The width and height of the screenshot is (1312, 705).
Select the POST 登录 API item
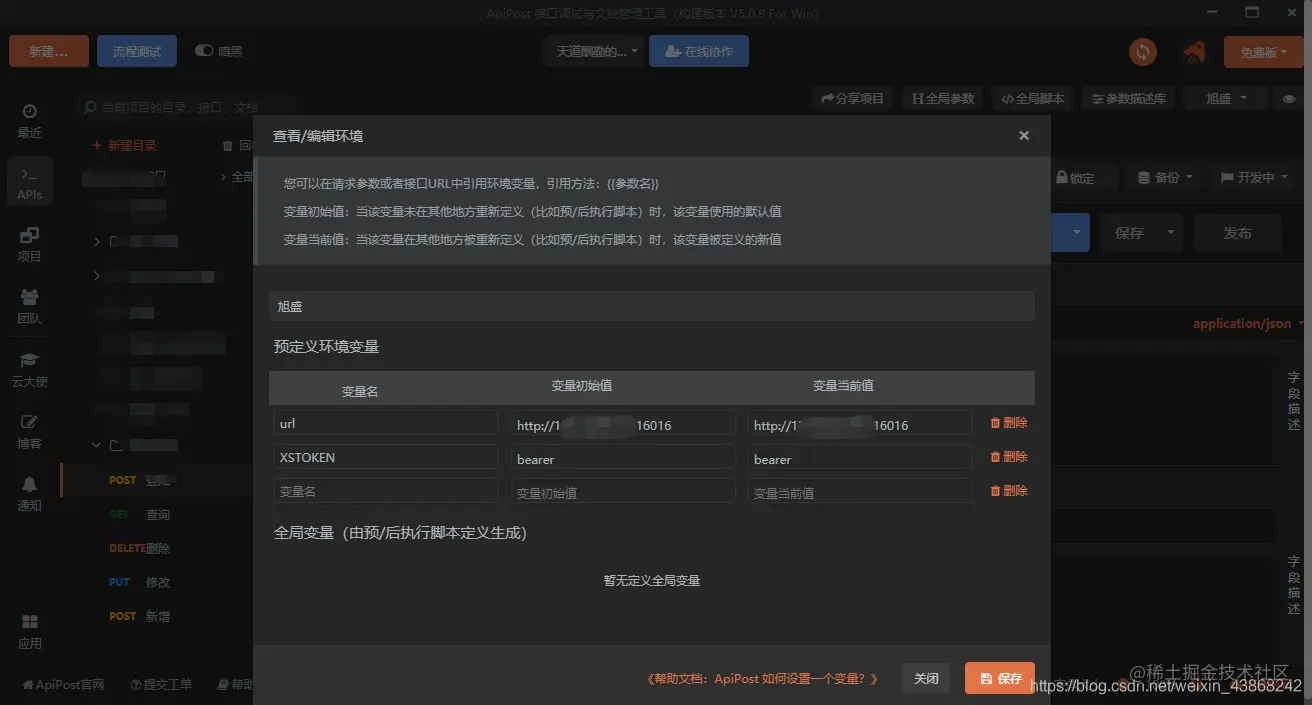140,480
